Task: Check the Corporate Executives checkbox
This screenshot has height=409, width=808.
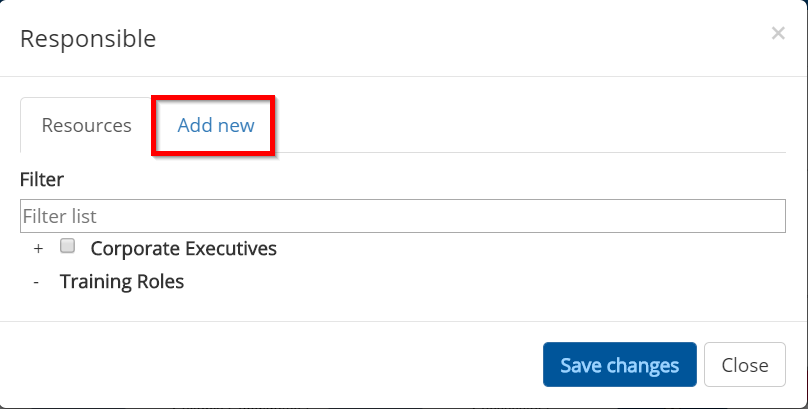Action: tap(68, 246)
